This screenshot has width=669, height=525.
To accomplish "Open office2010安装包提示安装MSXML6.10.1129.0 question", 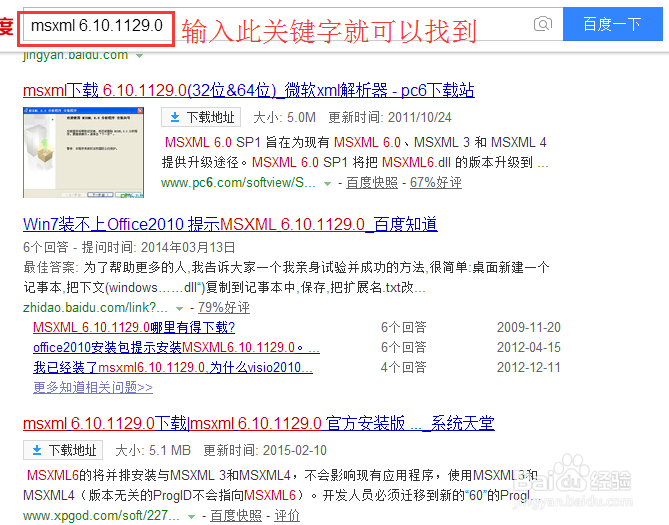I will [x=176, y=347].
